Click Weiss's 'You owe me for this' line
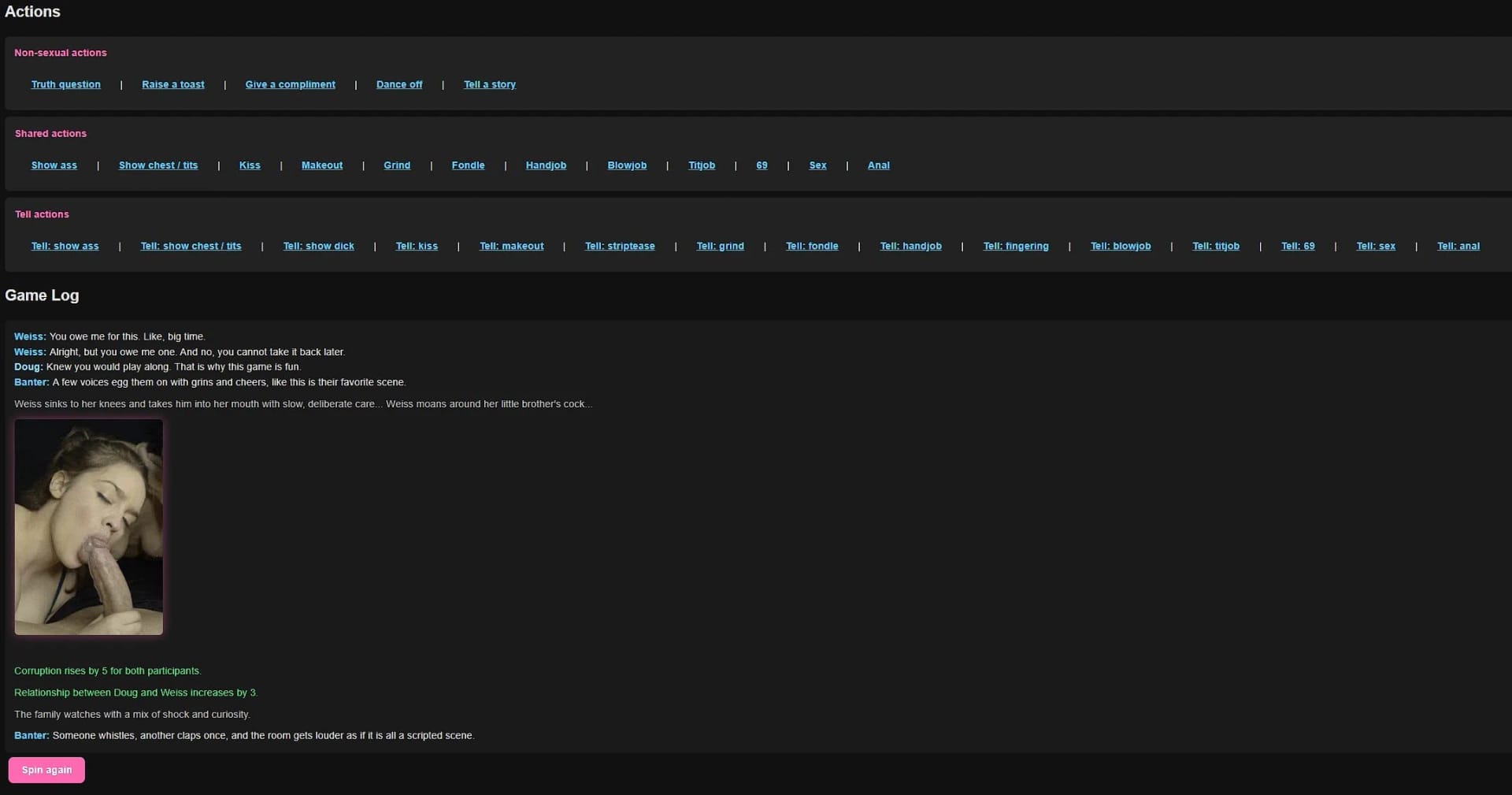The image size is (1512, 795). point(109,336)
